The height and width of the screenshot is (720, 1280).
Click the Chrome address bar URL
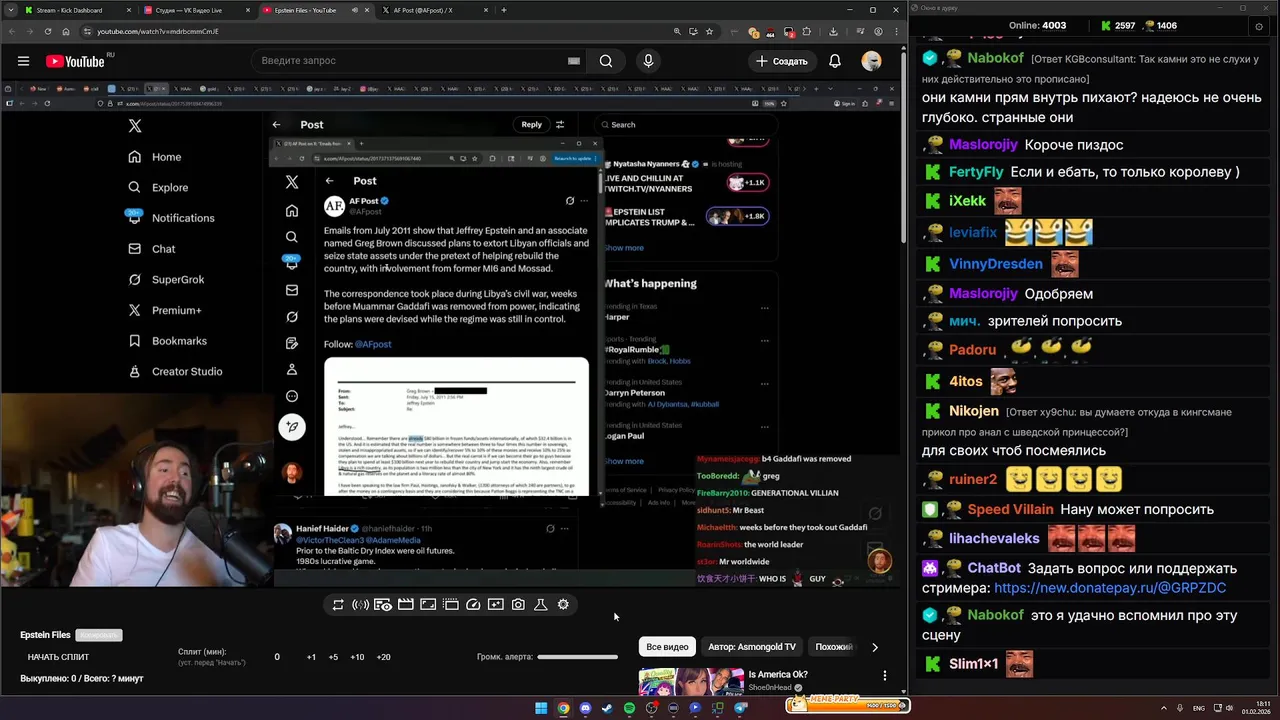pos(158,31)
